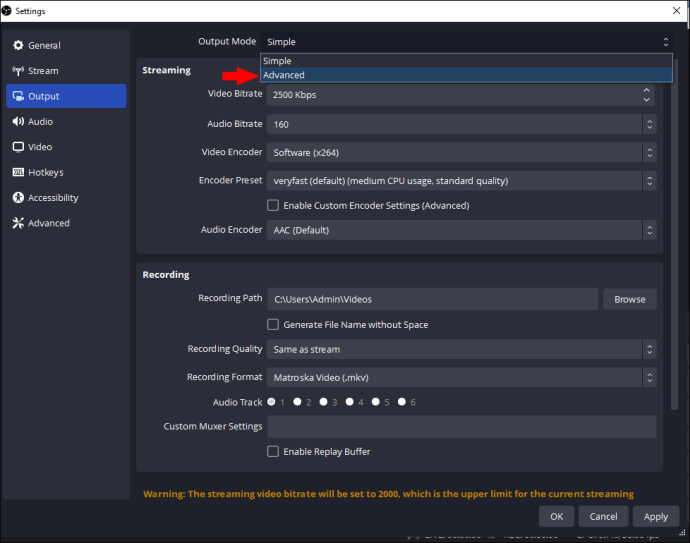Open the Audio Bitrate dropdown
690x543 pixels.
[461, 124]
